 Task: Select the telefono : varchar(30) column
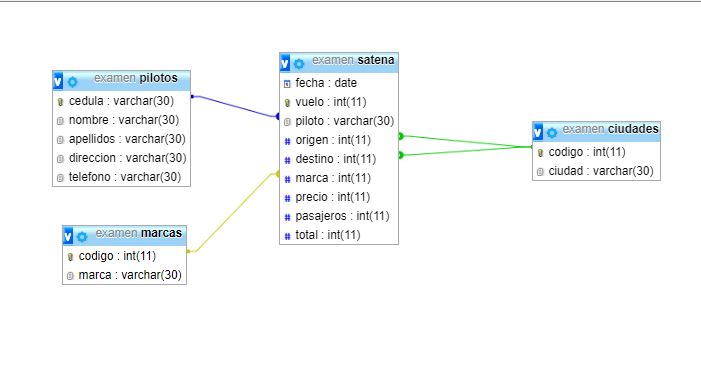(x=122, y=177)
